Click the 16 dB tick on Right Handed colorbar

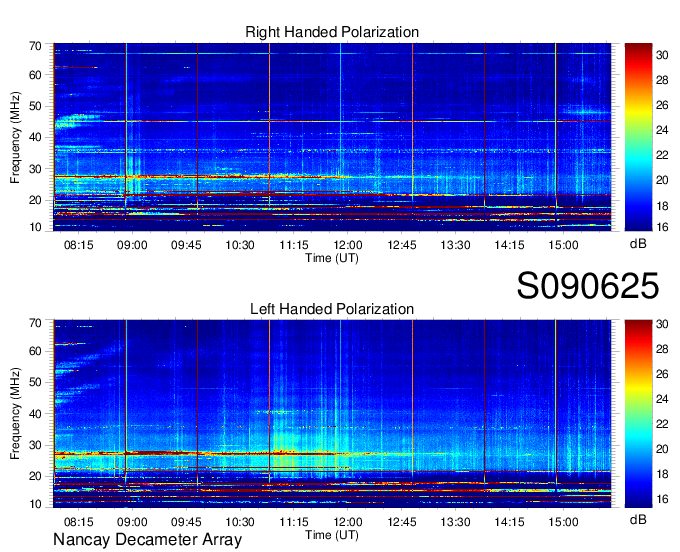[662, 227]
